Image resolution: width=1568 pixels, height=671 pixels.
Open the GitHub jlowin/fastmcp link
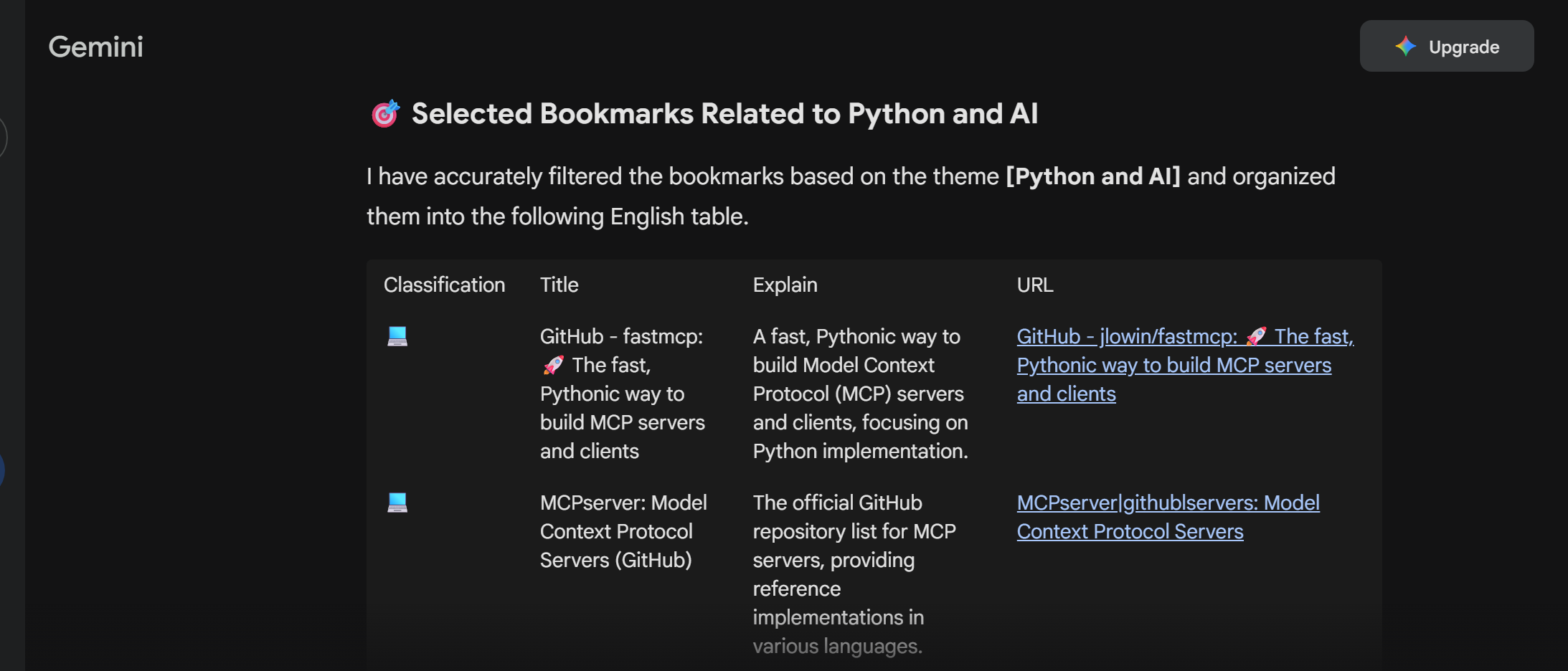pyautogui.click(x=1184, y=364)
